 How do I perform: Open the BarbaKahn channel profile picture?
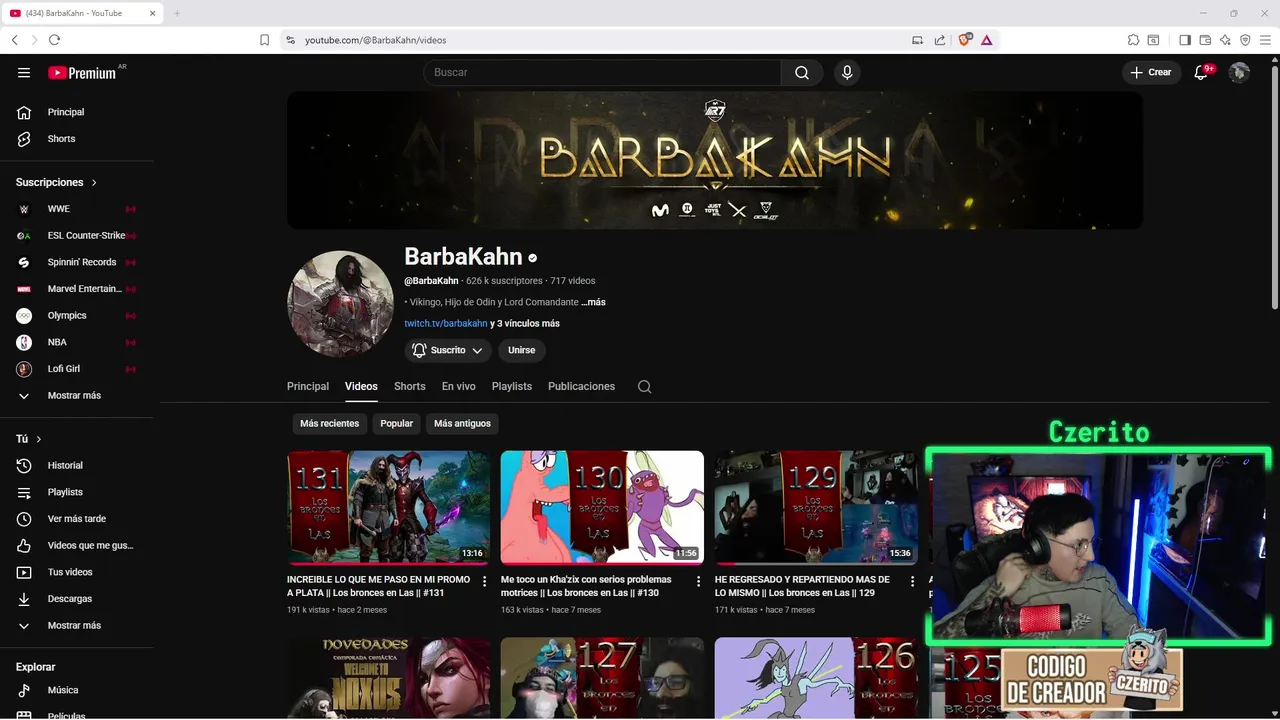pyautogui.click(x=340, y=304)
